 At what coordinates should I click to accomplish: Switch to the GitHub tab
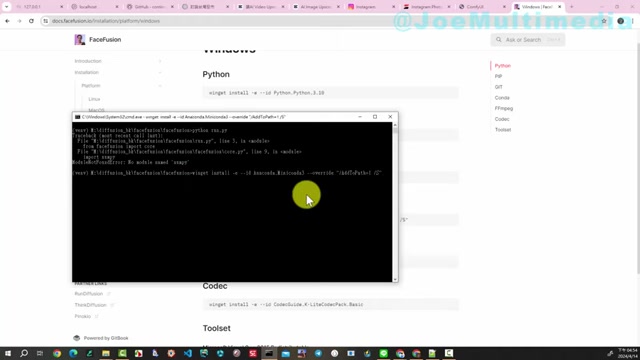150,7
